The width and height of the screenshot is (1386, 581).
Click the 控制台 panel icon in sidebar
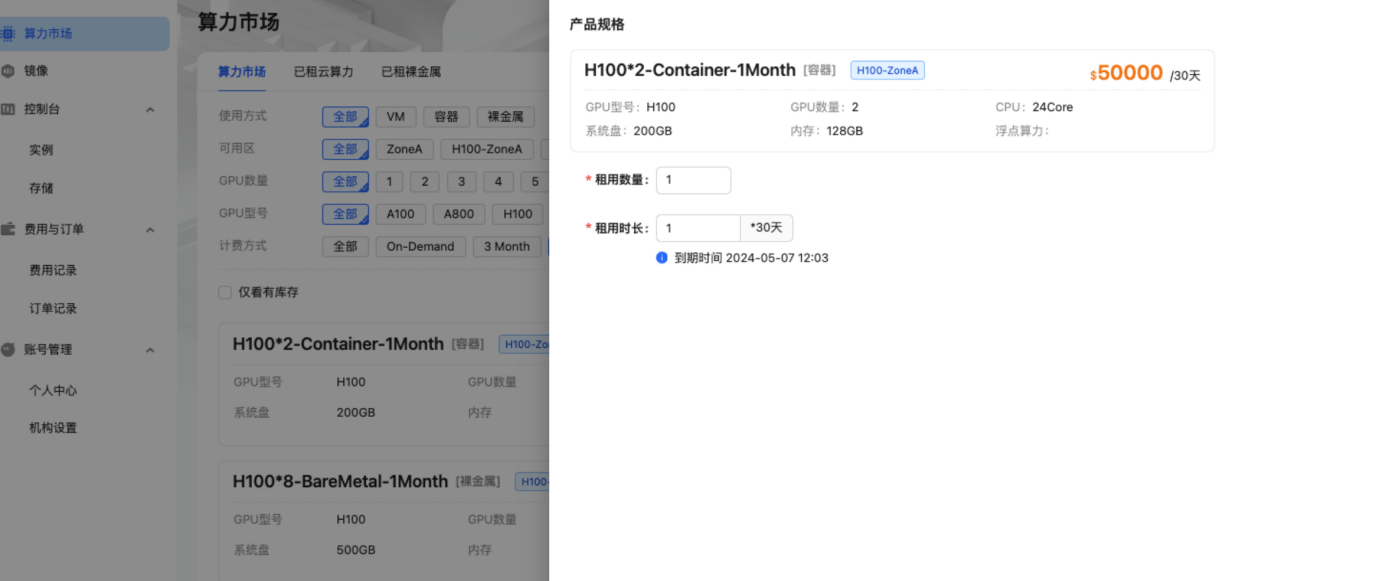[8, 109]
